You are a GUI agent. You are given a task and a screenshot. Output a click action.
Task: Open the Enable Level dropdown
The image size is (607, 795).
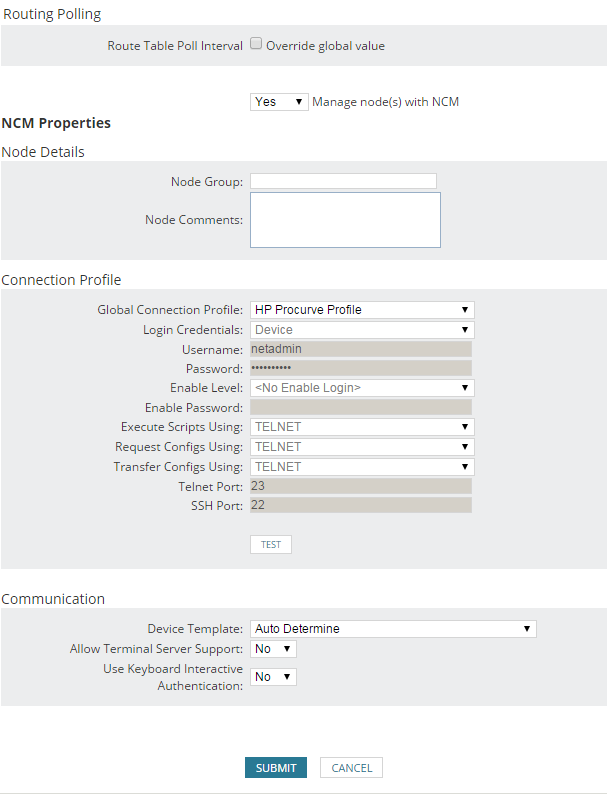pos(362,388)
